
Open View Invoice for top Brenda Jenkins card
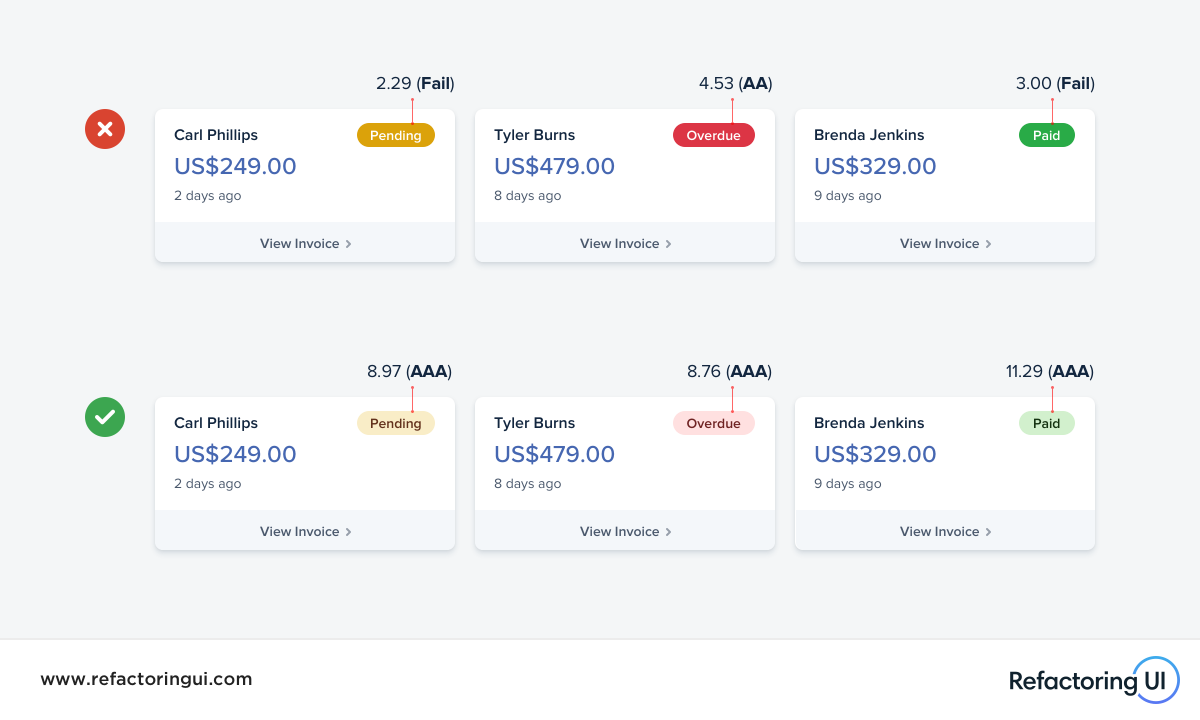click(x=945, y=243)
